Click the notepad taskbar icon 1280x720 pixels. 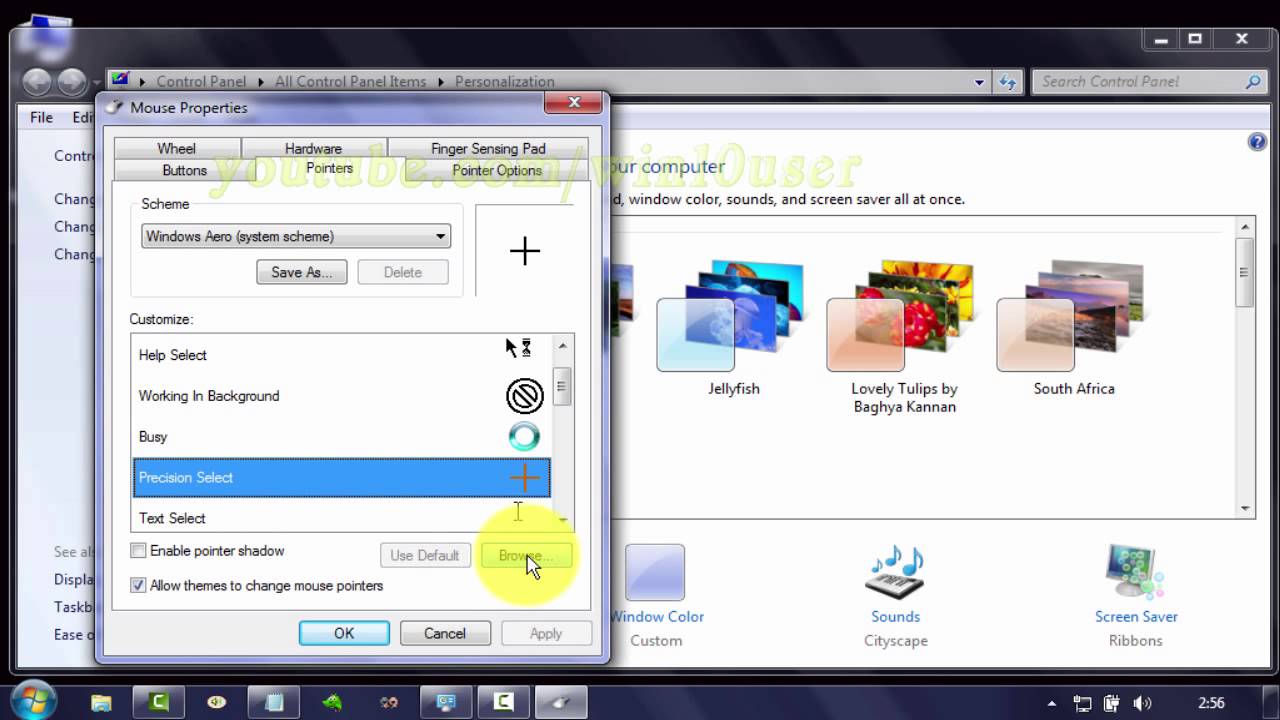tap(274, 703)
